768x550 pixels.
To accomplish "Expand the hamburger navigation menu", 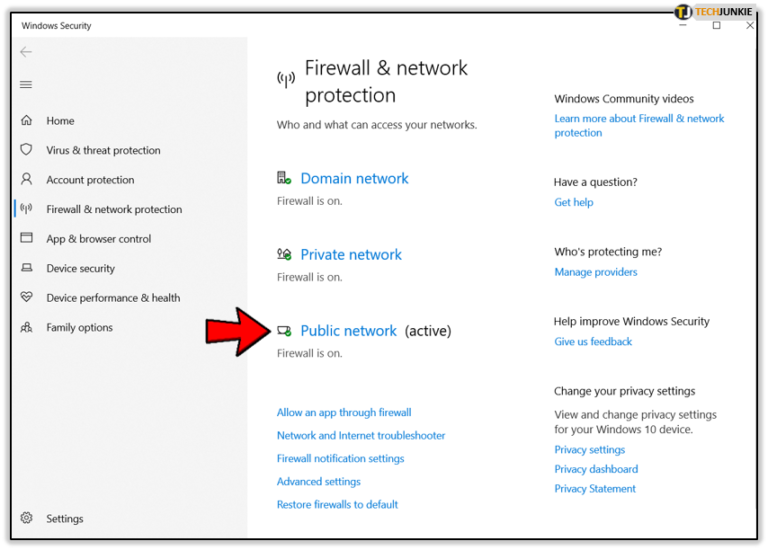I will 26,85.
